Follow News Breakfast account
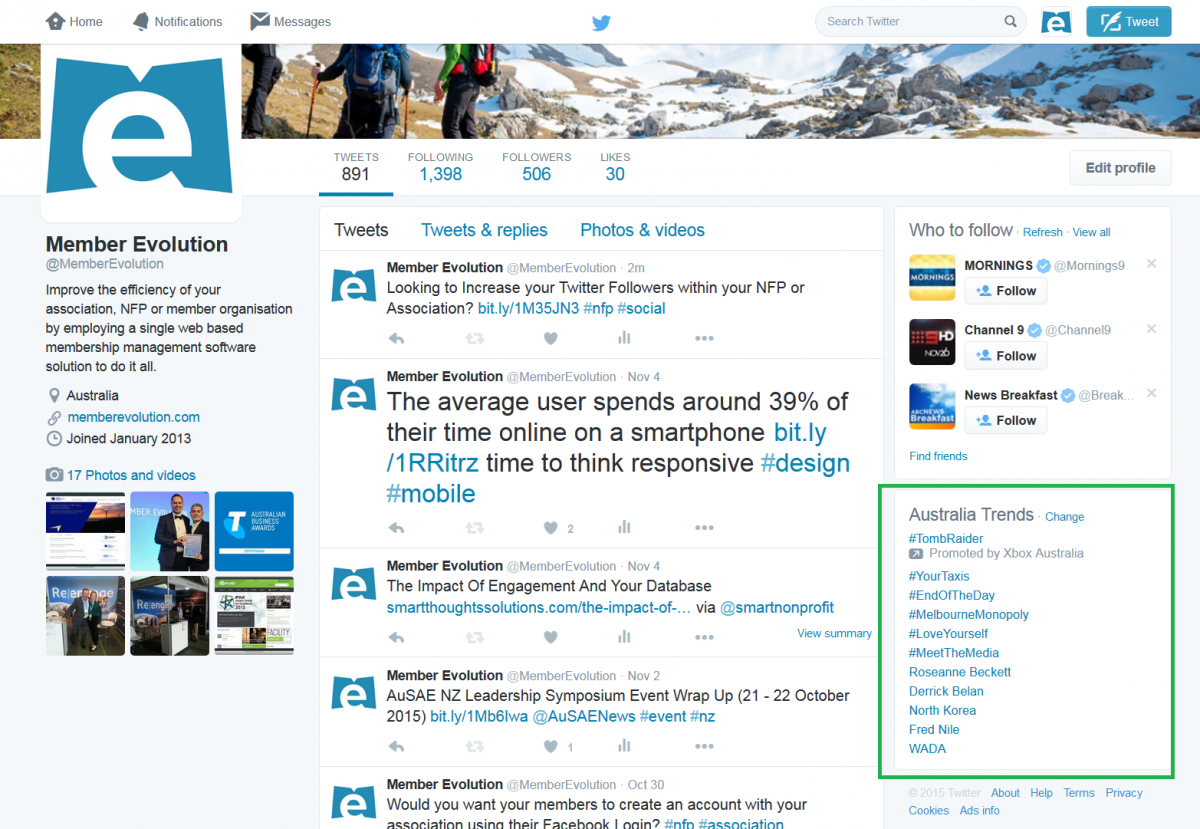Screen dimensions: 1200x829 point(1005,420)
